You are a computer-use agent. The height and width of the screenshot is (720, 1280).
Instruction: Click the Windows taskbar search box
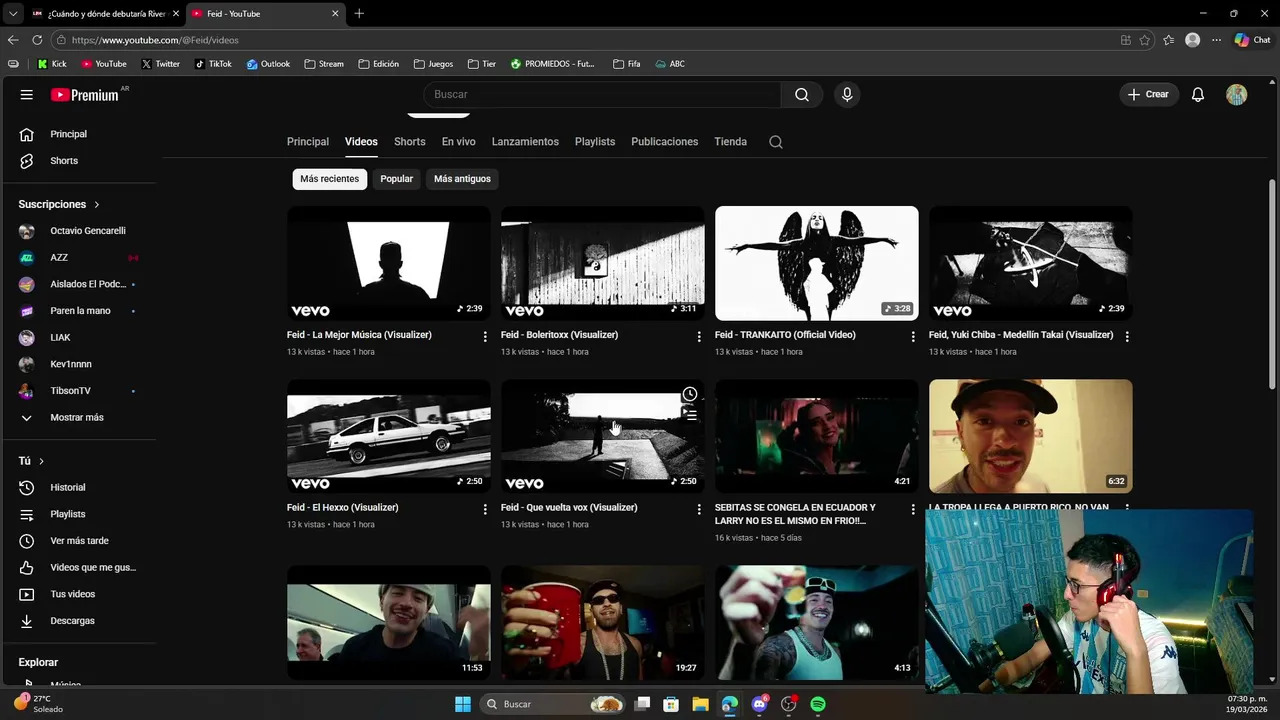tap(552, 704)
